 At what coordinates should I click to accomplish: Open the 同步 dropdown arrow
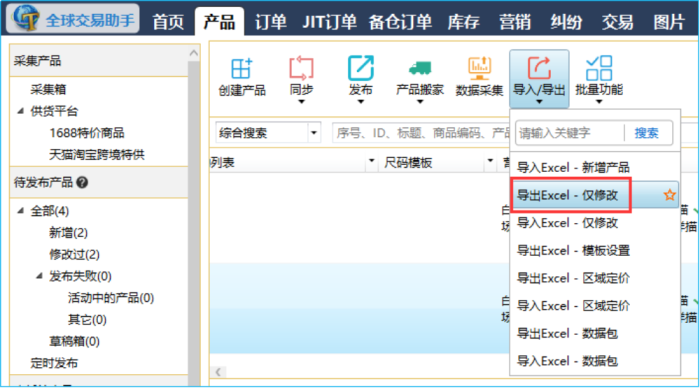click(301, 102)
